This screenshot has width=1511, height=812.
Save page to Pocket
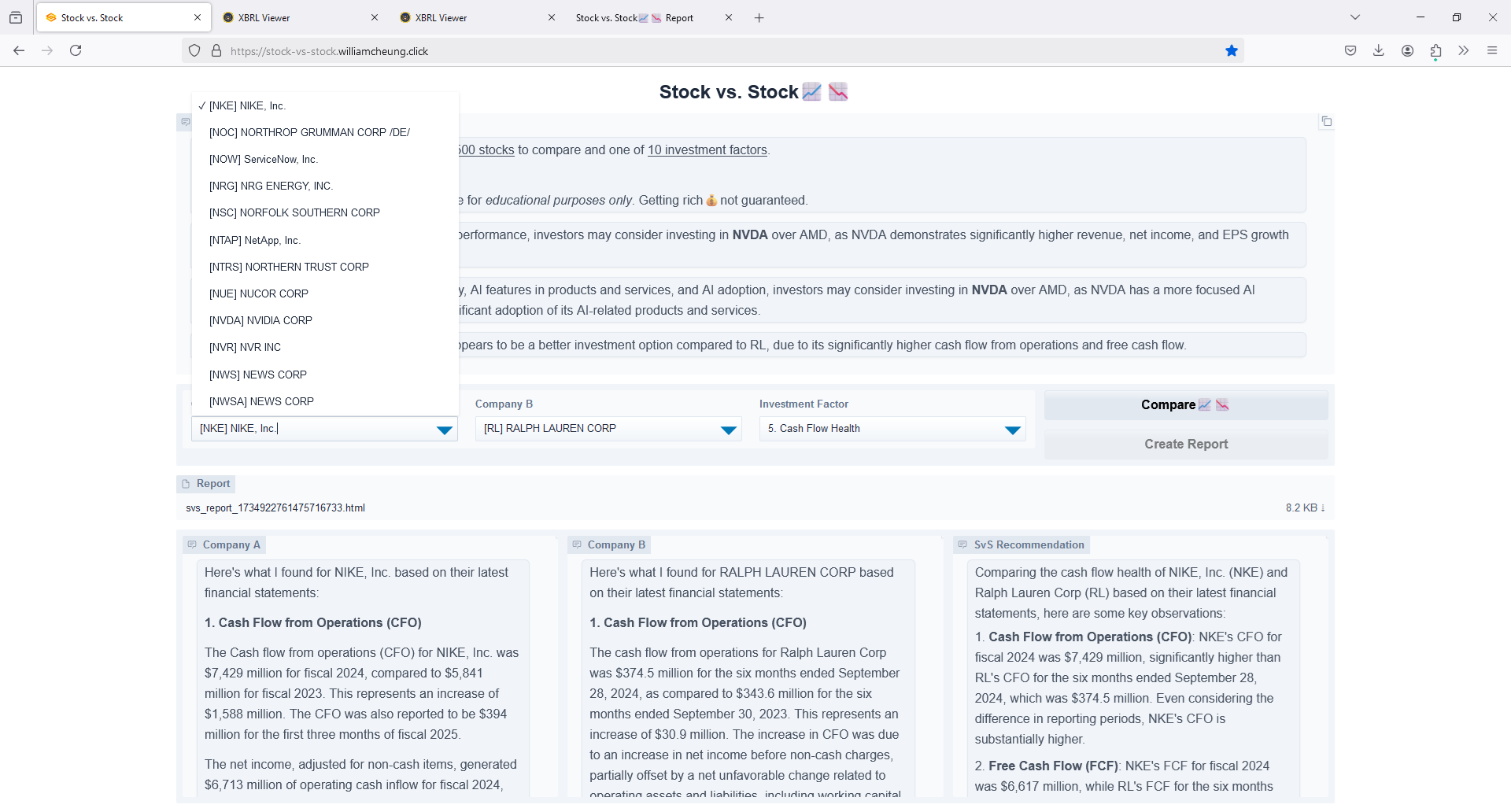[x=1350, y=50]
